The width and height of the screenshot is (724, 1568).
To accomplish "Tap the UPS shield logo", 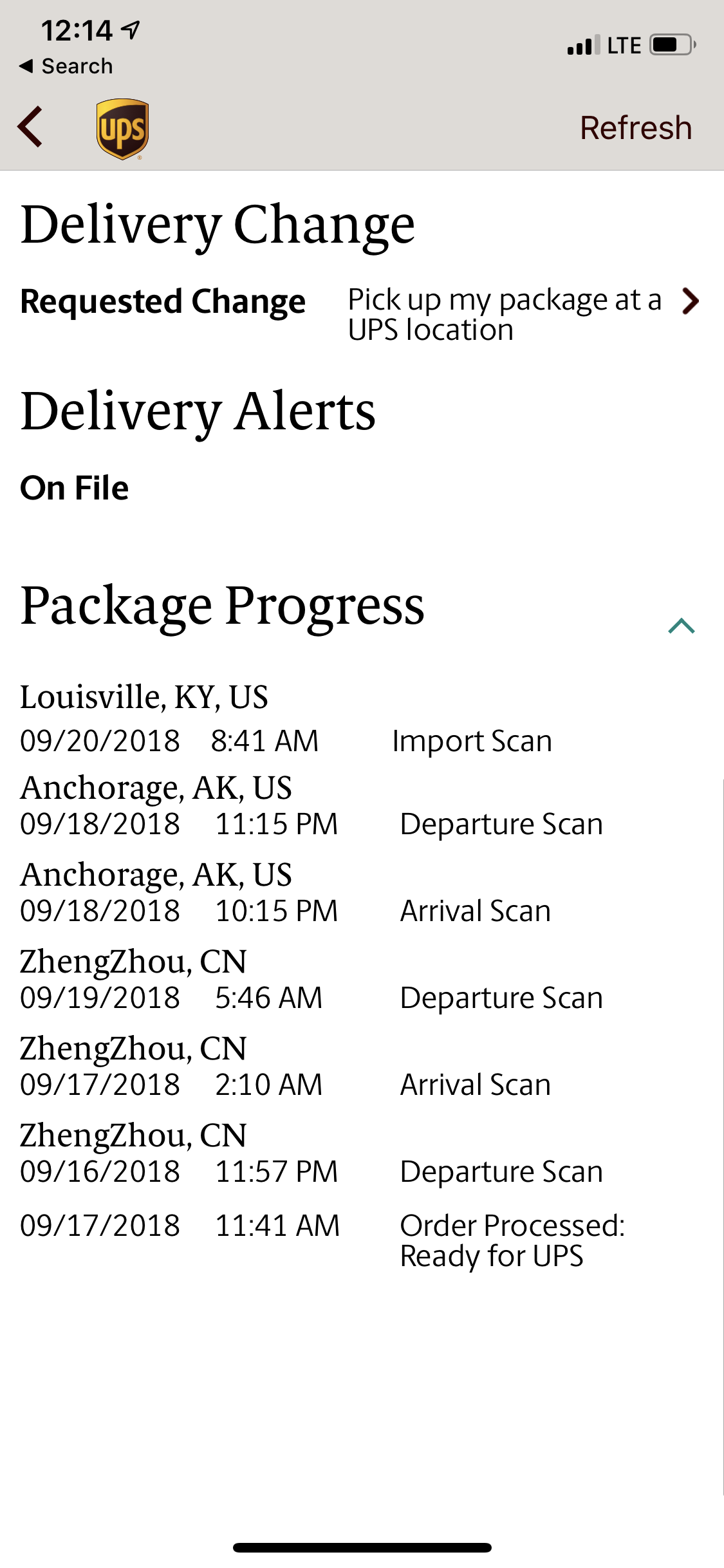I will [122, 129].
